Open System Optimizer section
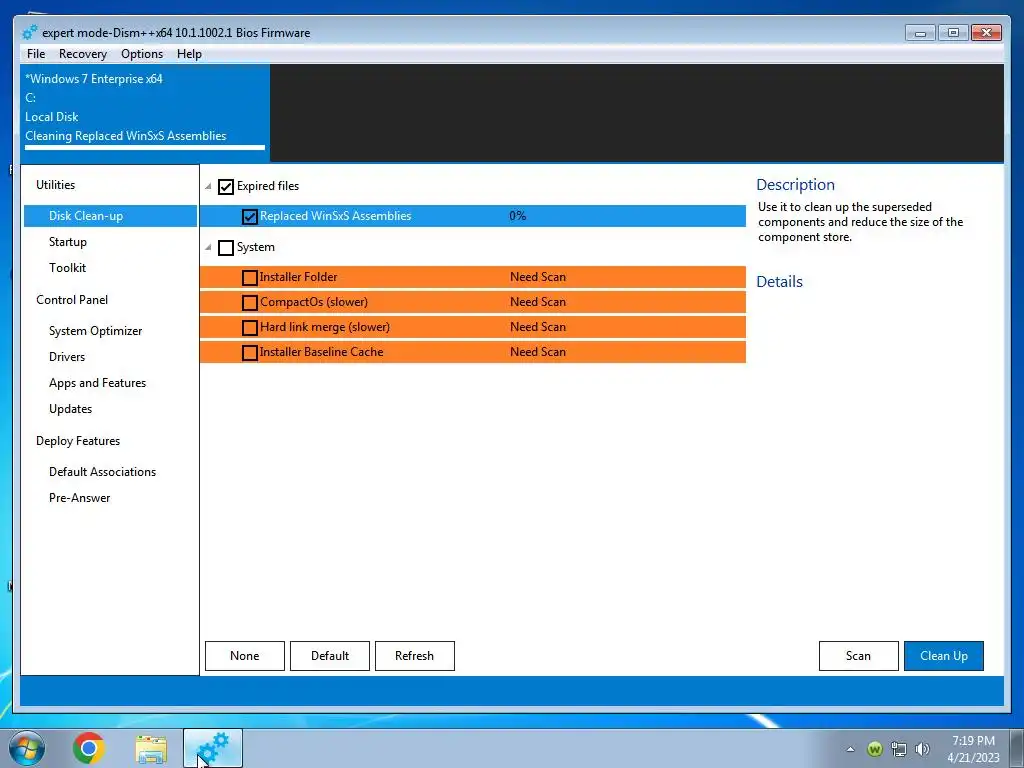This screenshot has height=768, width=1024. pos(95,330)
